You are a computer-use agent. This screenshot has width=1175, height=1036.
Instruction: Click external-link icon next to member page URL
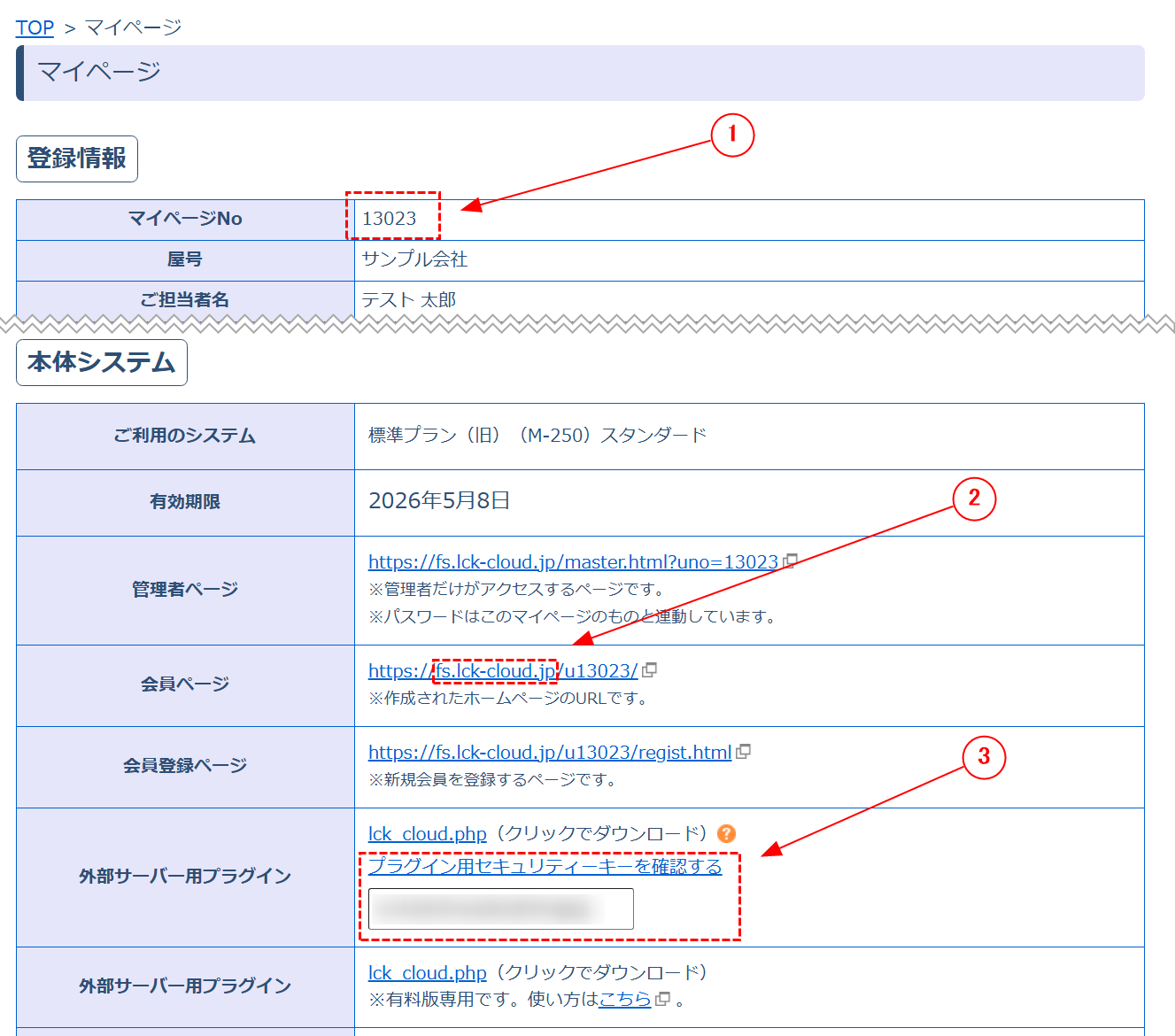650,670
